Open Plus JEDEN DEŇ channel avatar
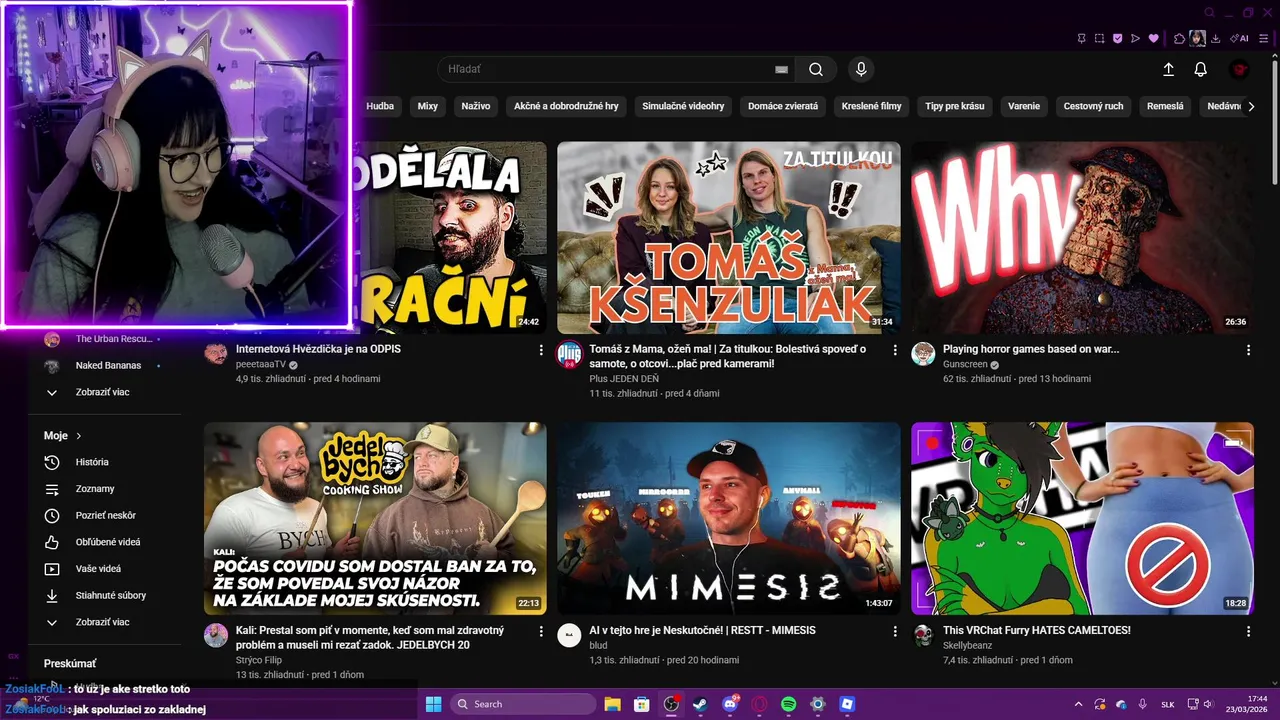The image size is (1280, 720). [x=569, y=354]
